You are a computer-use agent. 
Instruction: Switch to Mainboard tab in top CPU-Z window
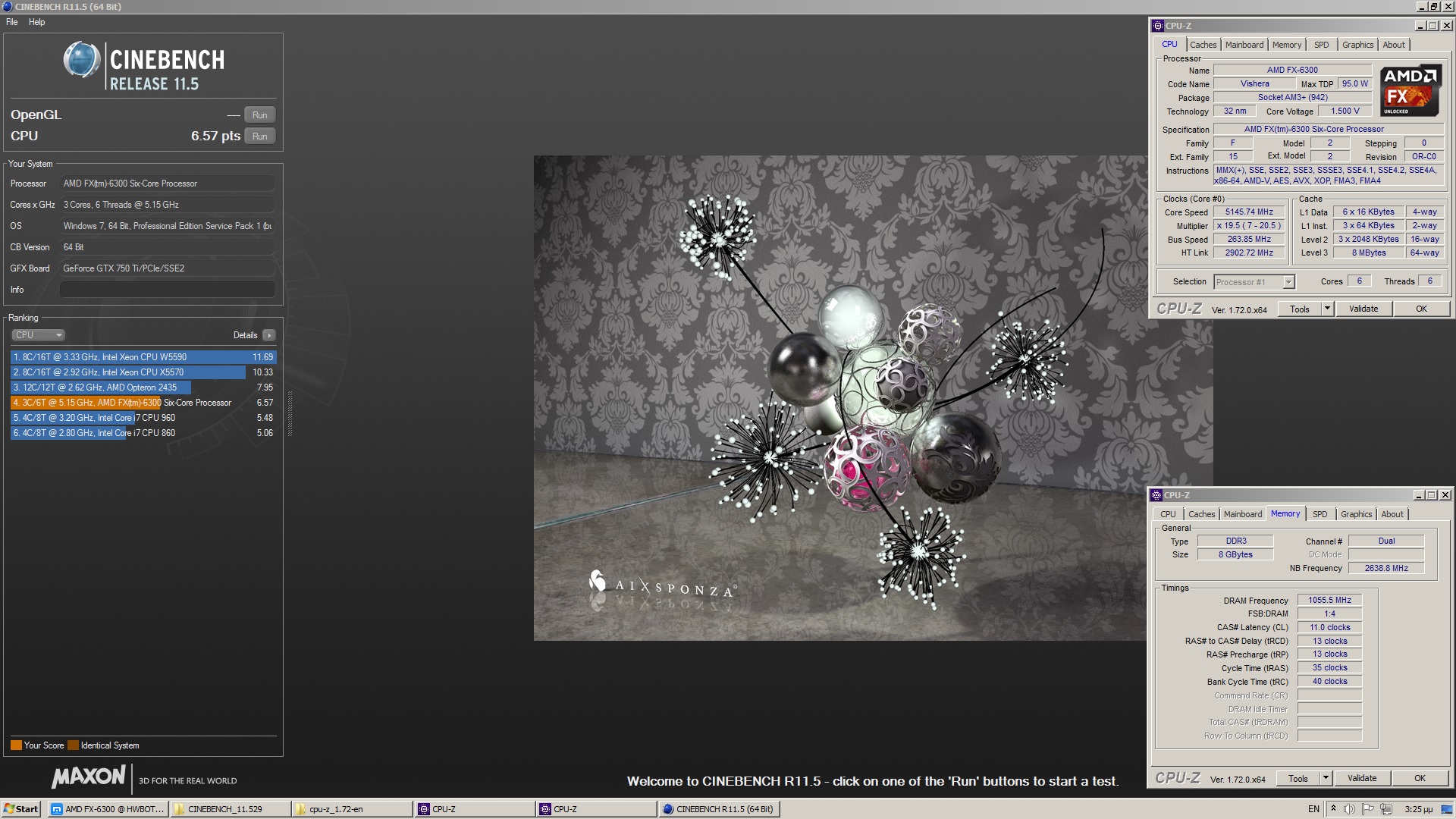(x=1244, y=45)
